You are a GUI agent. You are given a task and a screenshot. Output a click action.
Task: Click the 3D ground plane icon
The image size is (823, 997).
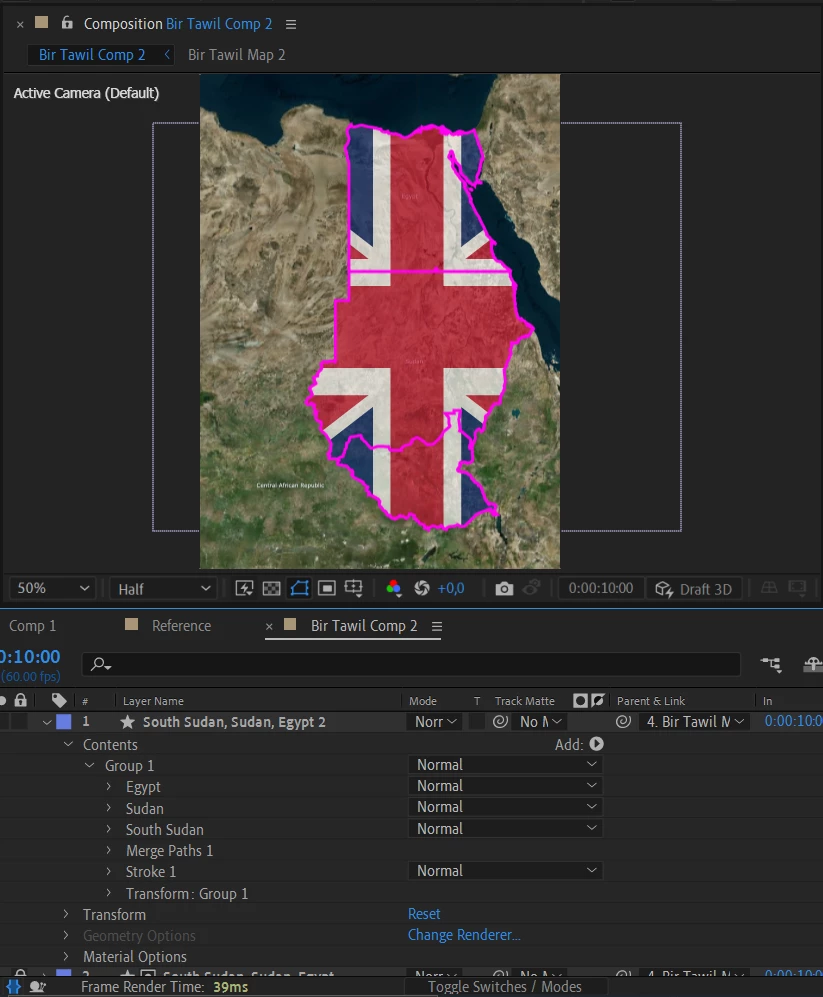tap(769, 588)
